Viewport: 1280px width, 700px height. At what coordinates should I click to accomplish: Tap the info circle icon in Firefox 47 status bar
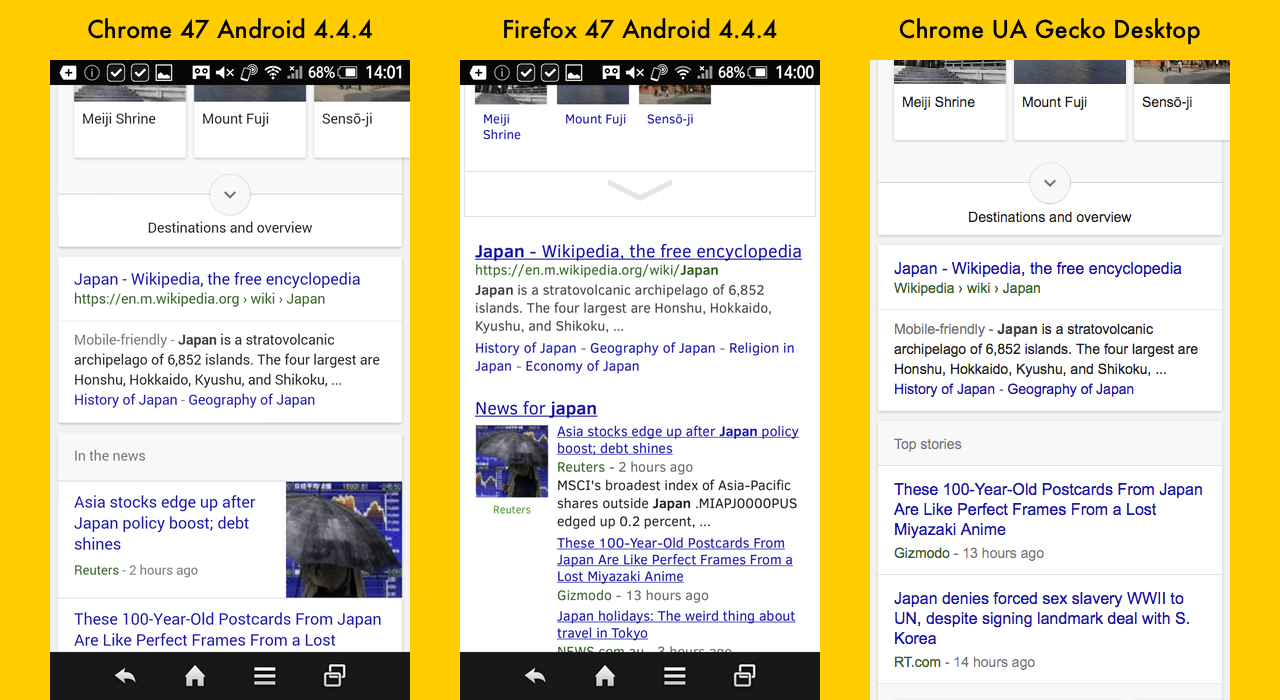click(x=502, y=72)
